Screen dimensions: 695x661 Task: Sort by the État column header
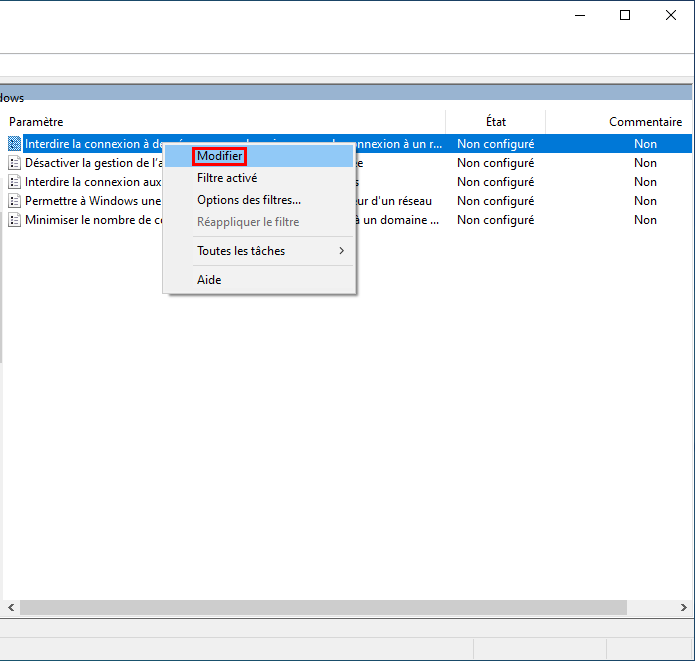(x=496, y=122)
